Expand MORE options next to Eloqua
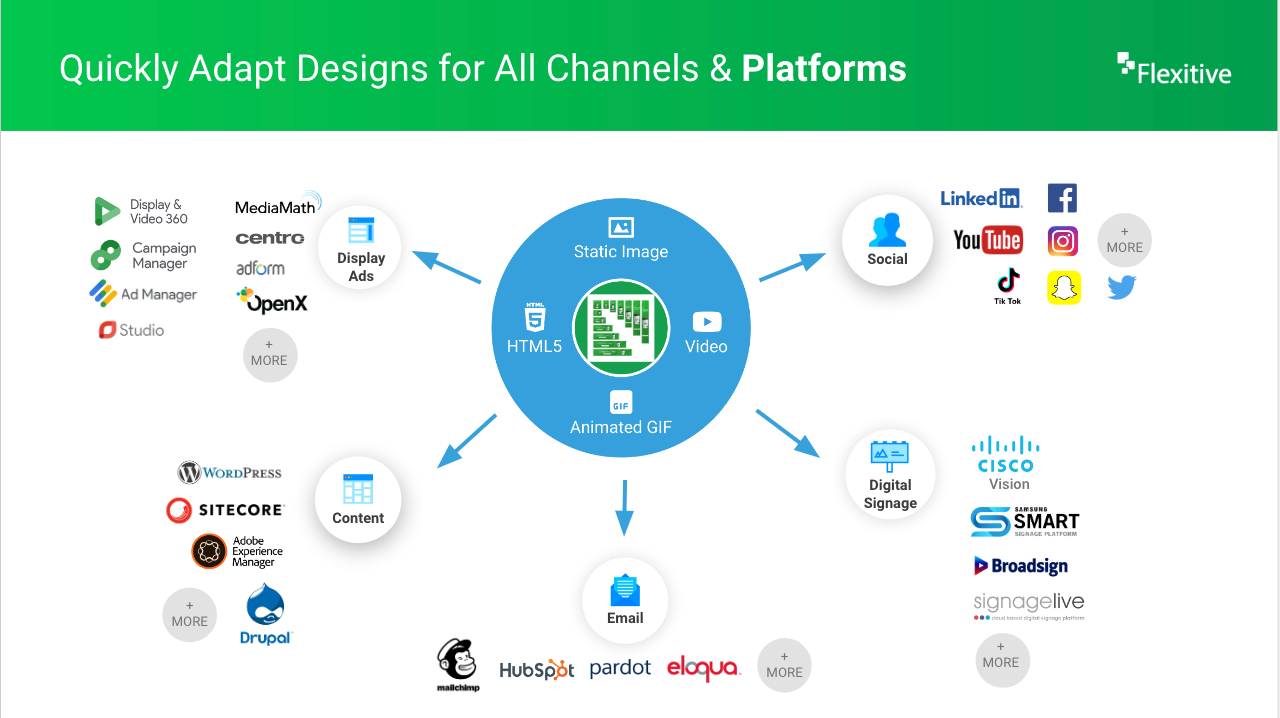The height and width of the screenshot is (718, 1280). tap(784, 665)
